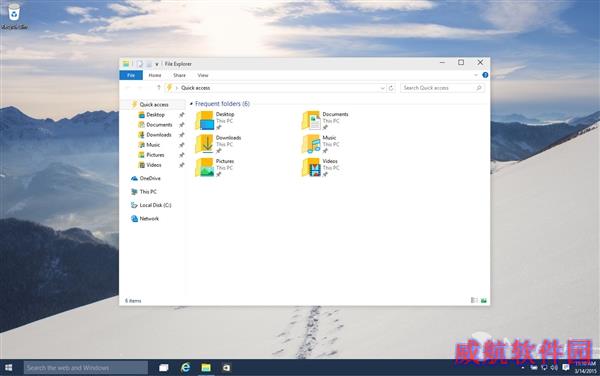Image resolution: width=600 pixels, height=376 pixels.
Task: Open the Start menu
Action: pos(8,368)
